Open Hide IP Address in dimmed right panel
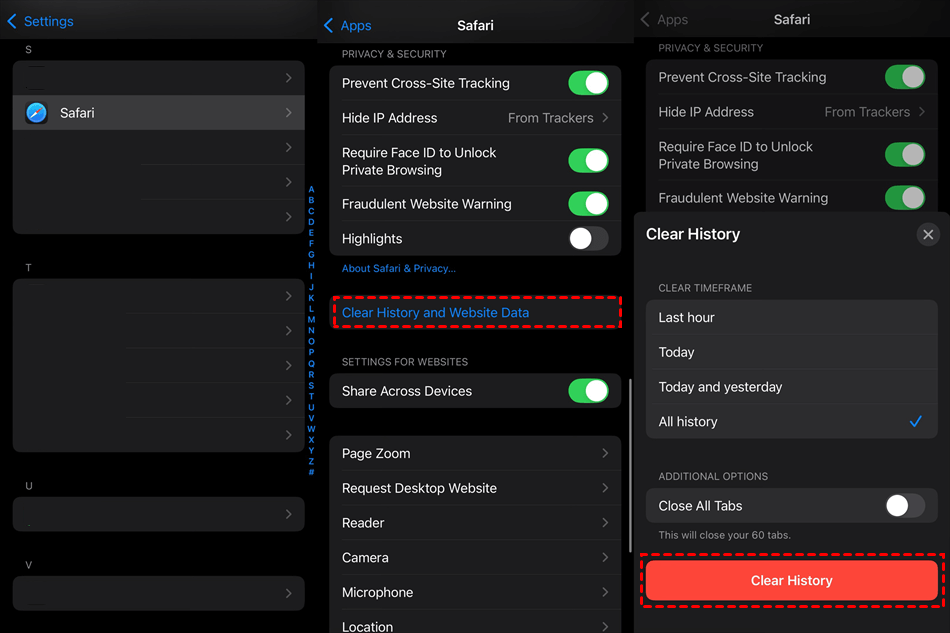The height and width of the screenshot is (633, 950). (791, 112)
